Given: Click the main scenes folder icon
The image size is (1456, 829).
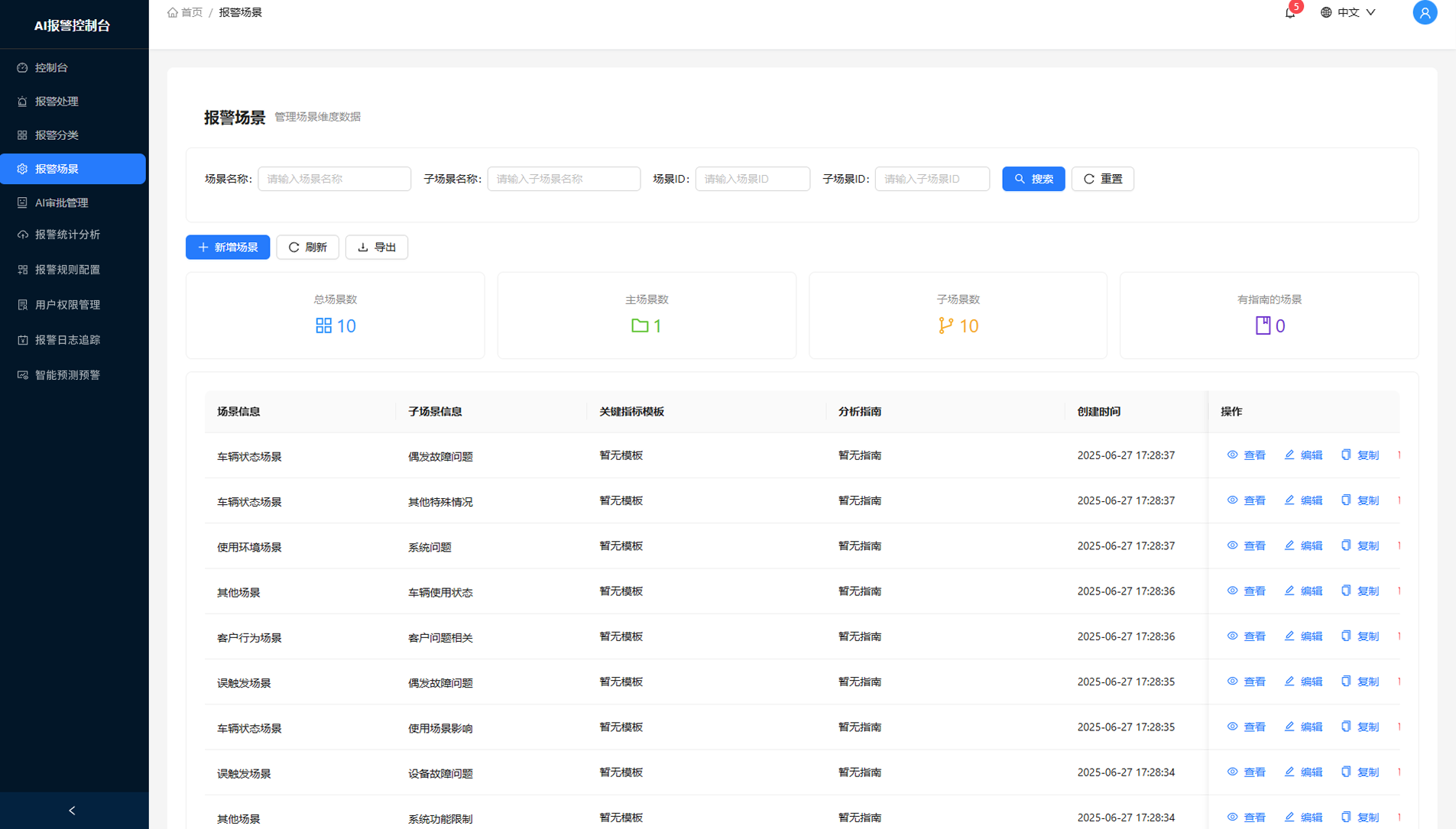Looking at the screenshot, I should (639, 326).
